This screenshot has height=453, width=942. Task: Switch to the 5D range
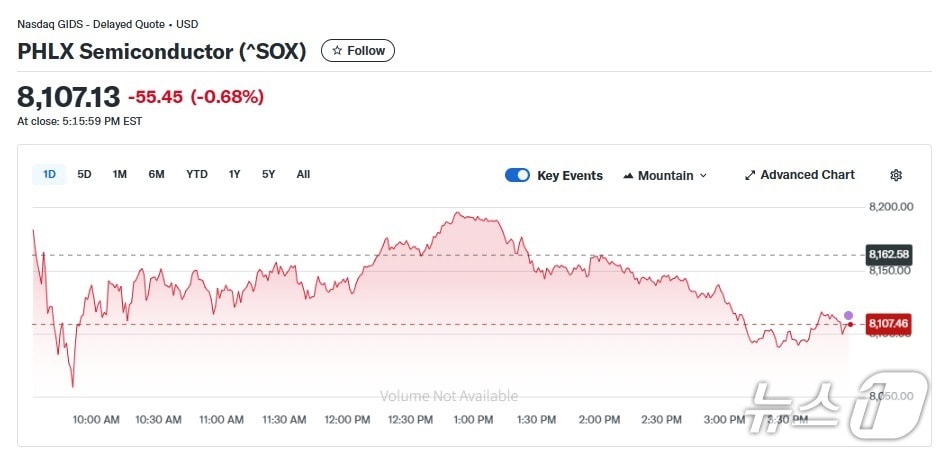(85, 174)
